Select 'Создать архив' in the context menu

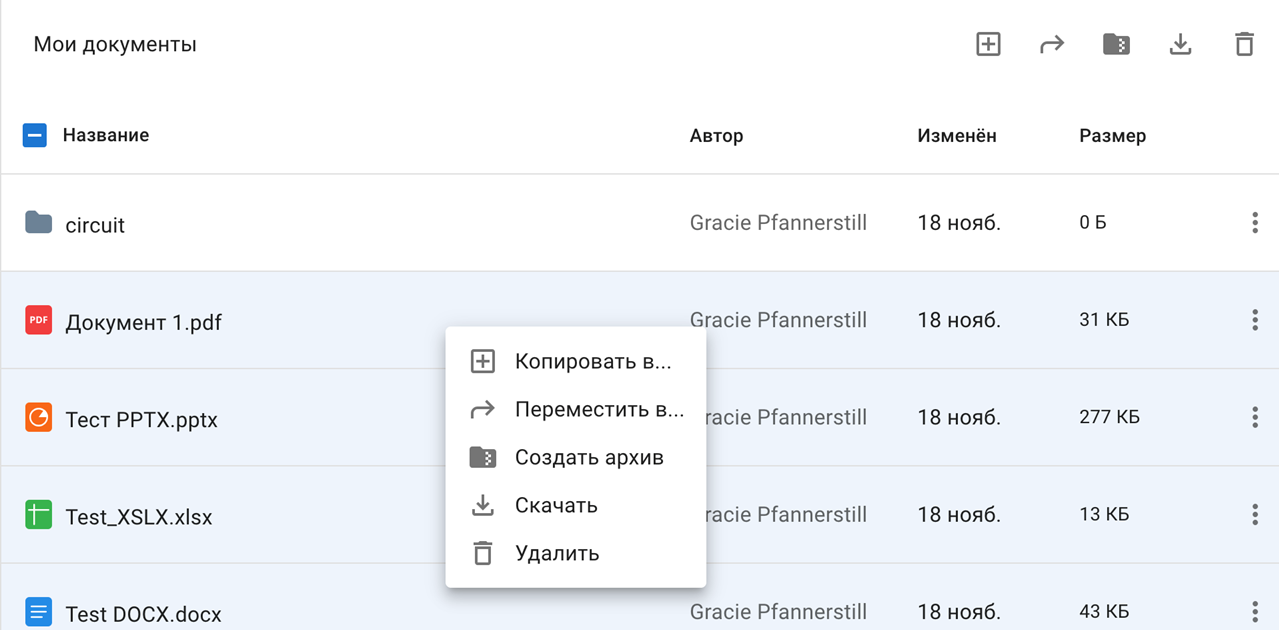point(575,457)
